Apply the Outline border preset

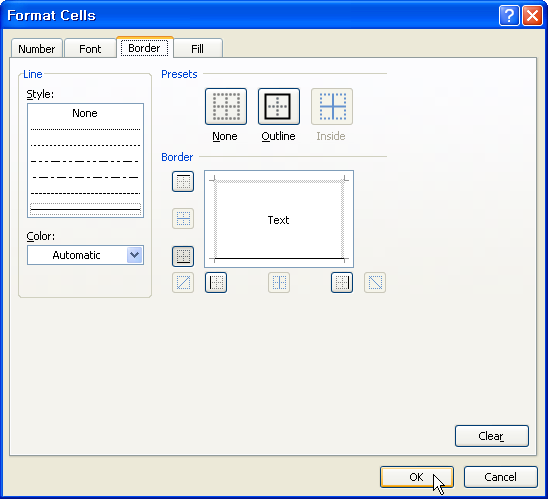tap(279, 106)
